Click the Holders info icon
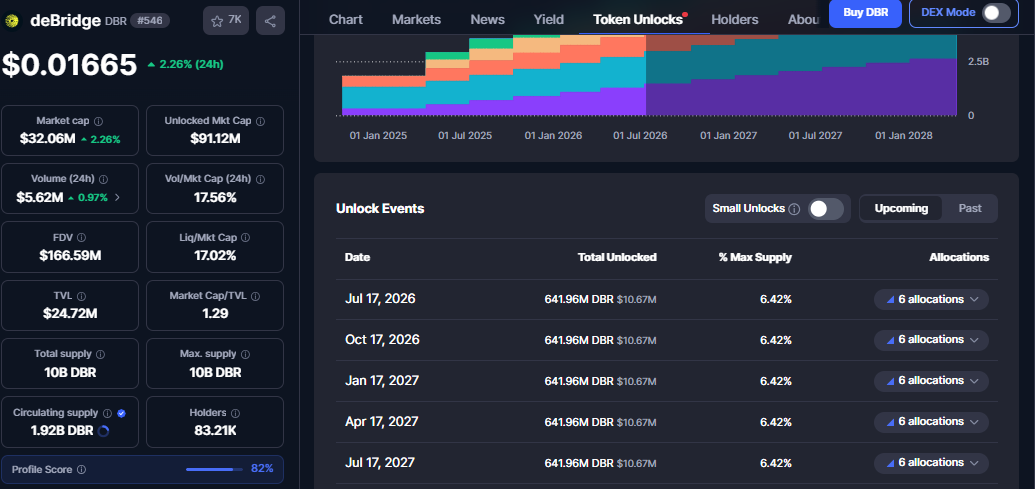Screen dimensions: 1035x489 click(236, 413)
